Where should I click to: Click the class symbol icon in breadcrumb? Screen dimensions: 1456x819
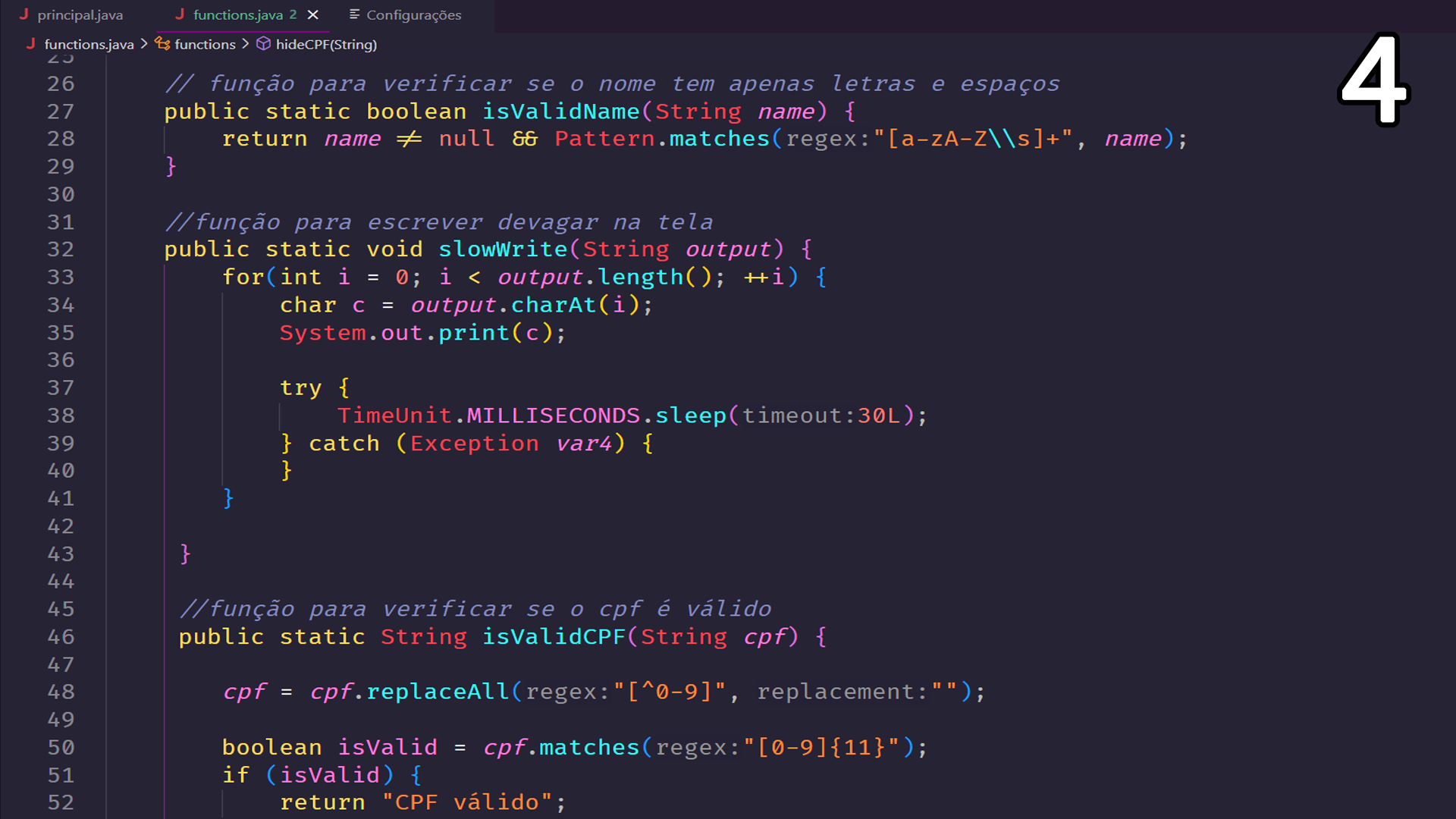pyautogui.click(x=162, y=44)
